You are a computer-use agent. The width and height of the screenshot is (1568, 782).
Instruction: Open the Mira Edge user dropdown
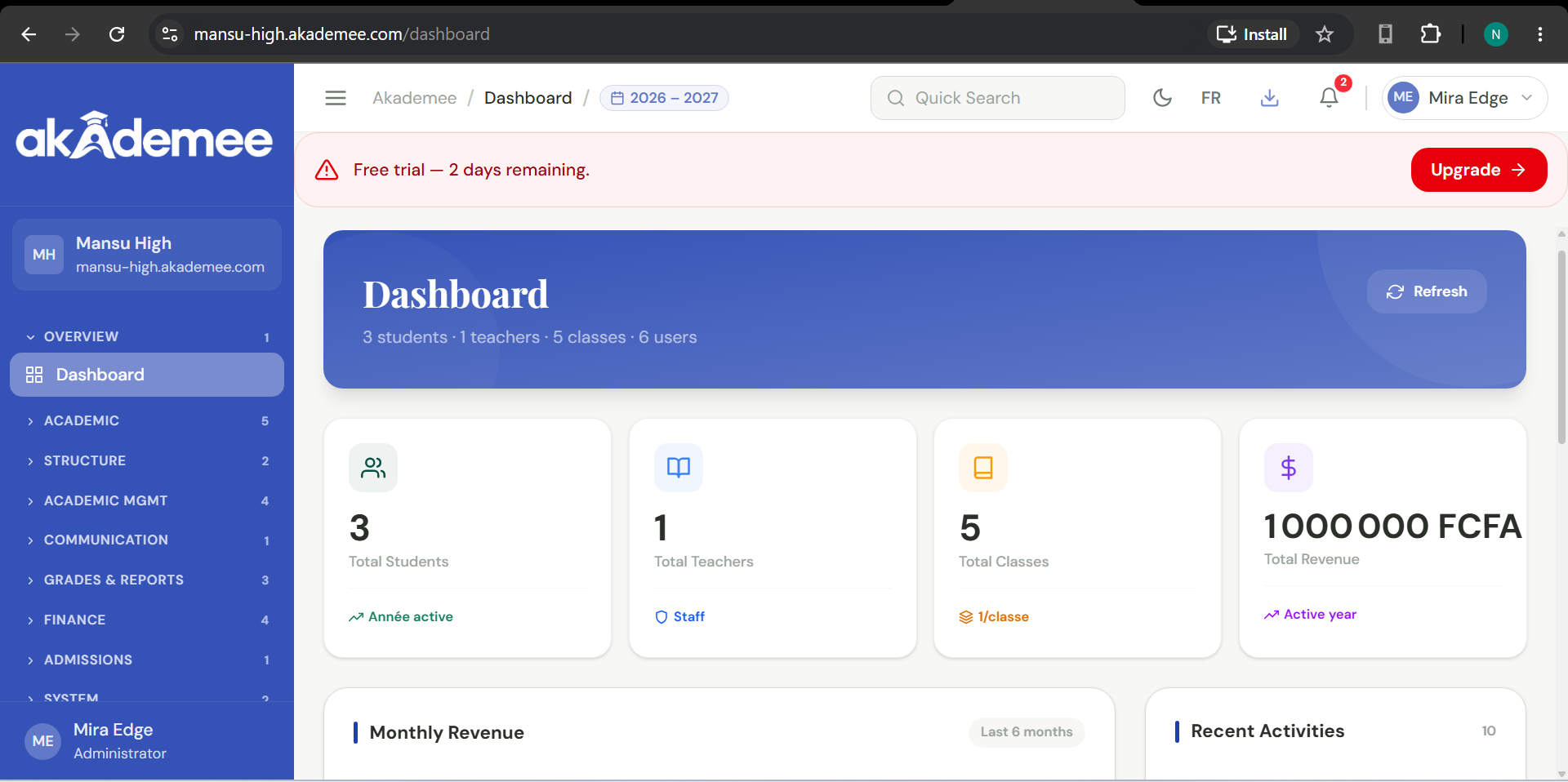tap(1465, 98)
